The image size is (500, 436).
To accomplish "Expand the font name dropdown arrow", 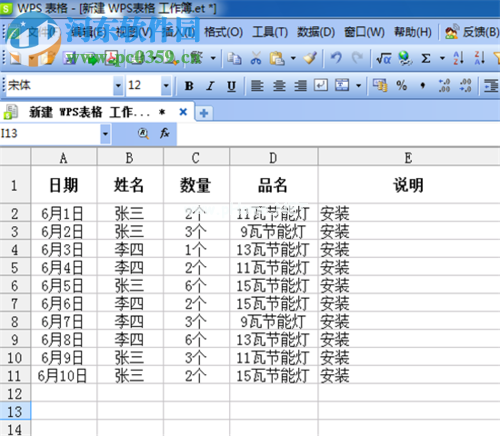I will click(x=118, y=86).
